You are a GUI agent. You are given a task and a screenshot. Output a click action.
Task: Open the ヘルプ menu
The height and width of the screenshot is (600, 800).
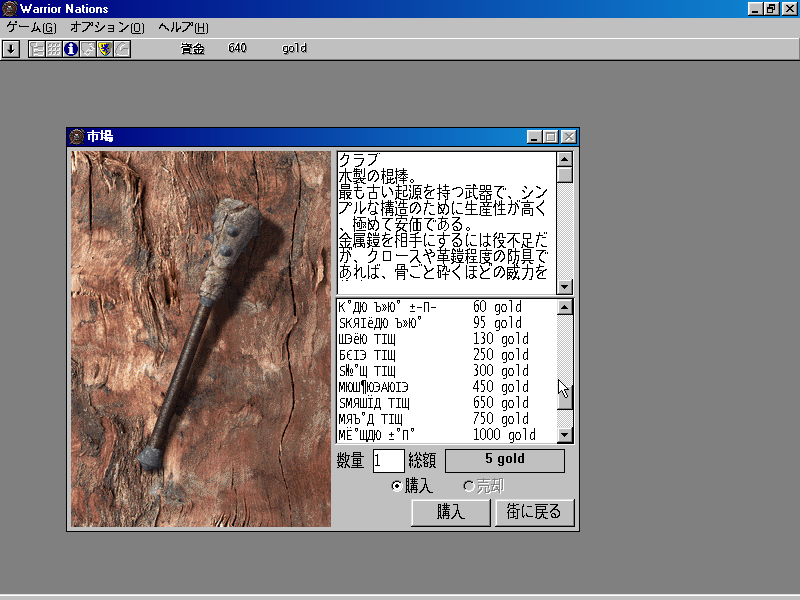[183, 27]
